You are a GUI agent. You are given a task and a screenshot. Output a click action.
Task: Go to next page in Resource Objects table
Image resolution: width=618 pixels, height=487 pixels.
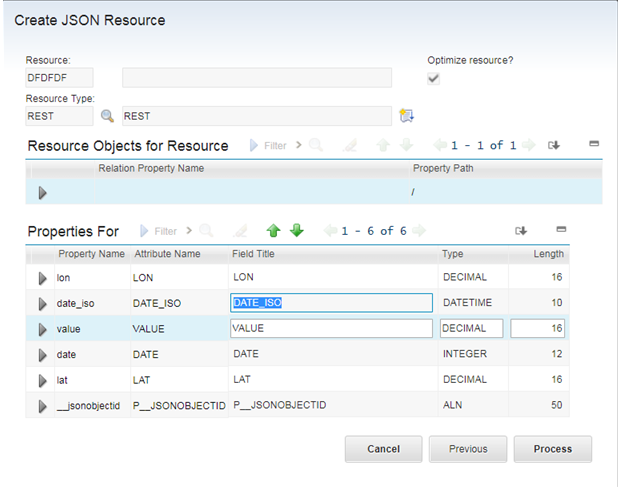click(529, 145)
